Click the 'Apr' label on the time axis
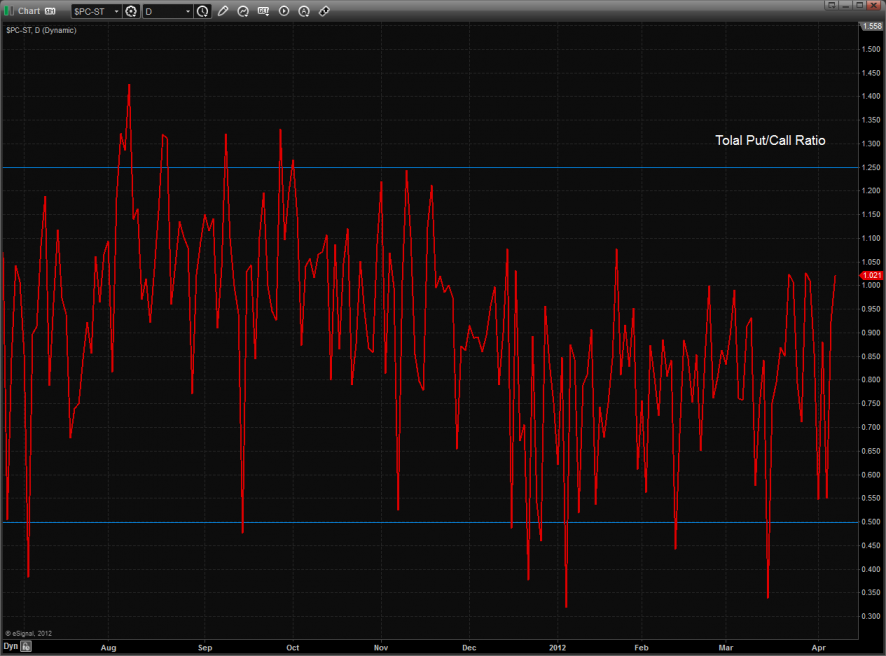This screenshot has height=656, width=886. pos(819,648)
